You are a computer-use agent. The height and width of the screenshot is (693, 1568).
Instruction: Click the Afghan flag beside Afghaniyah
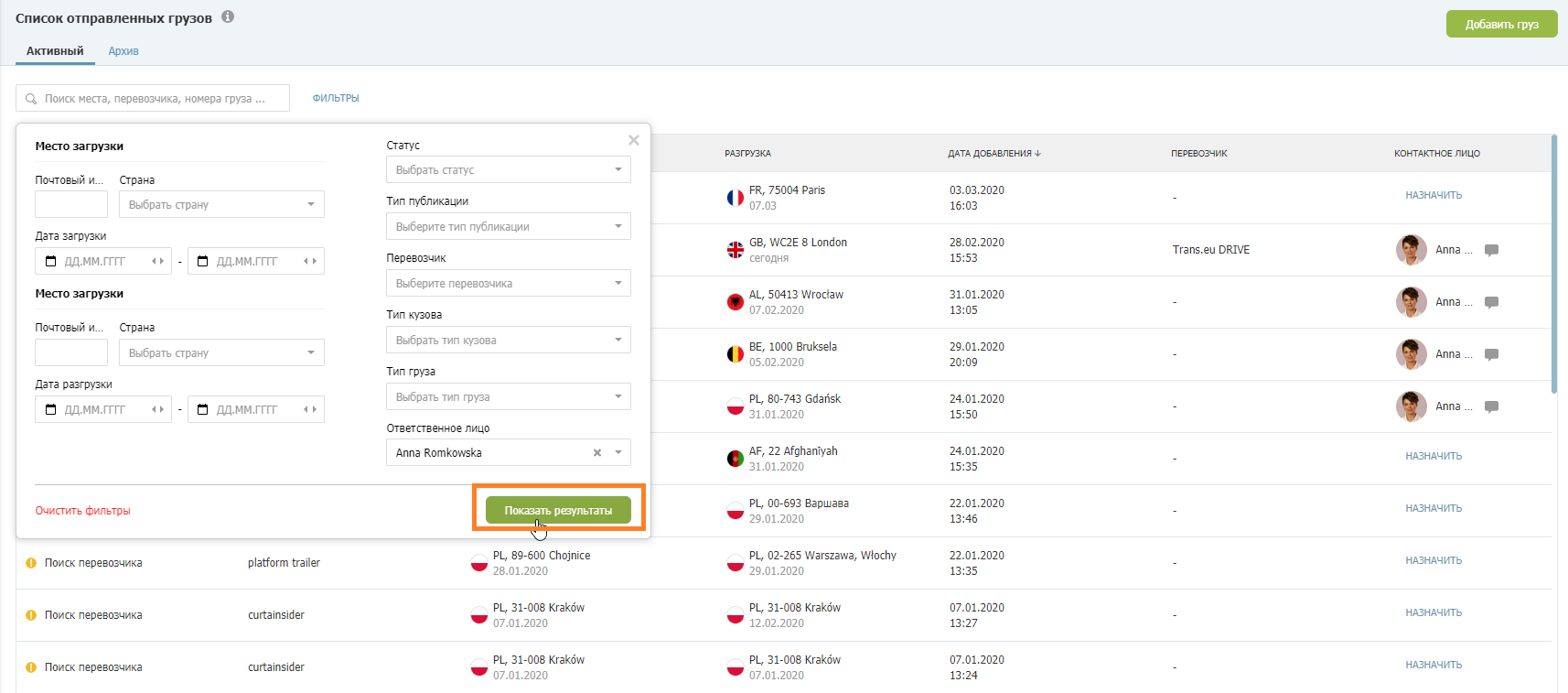coord(736,459)
